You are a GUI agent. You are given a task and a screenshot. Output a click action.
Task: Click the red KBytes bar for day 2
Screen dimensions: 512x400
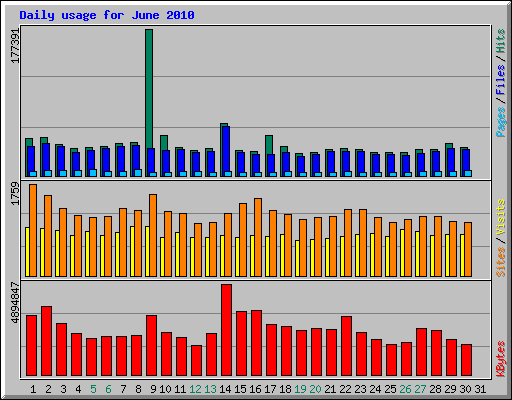(x=46, y=341)
